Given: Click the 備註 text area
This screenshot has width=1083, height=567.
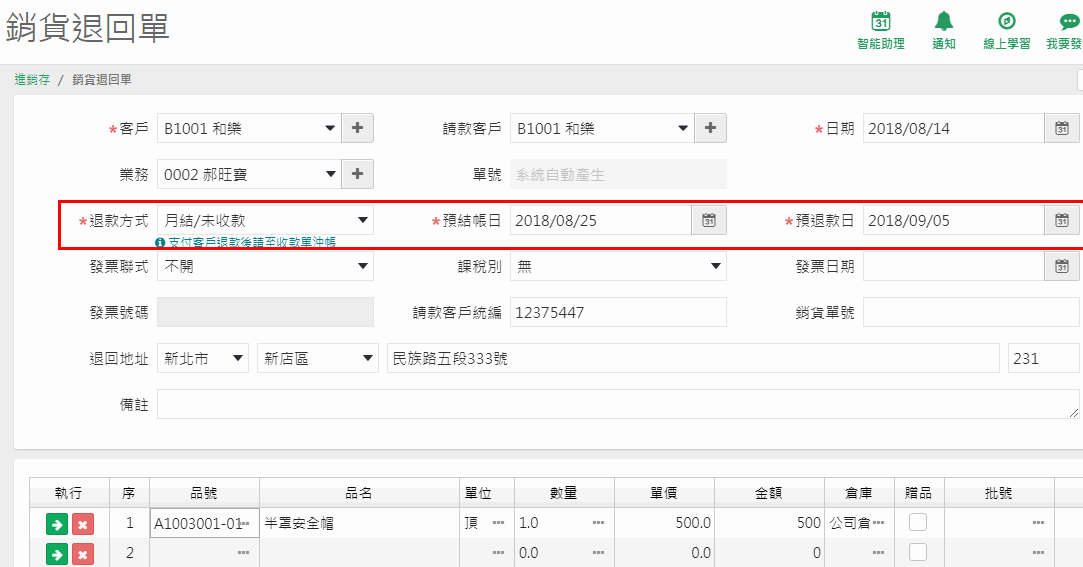Looking at the screenshot, I should pos(618,404).
